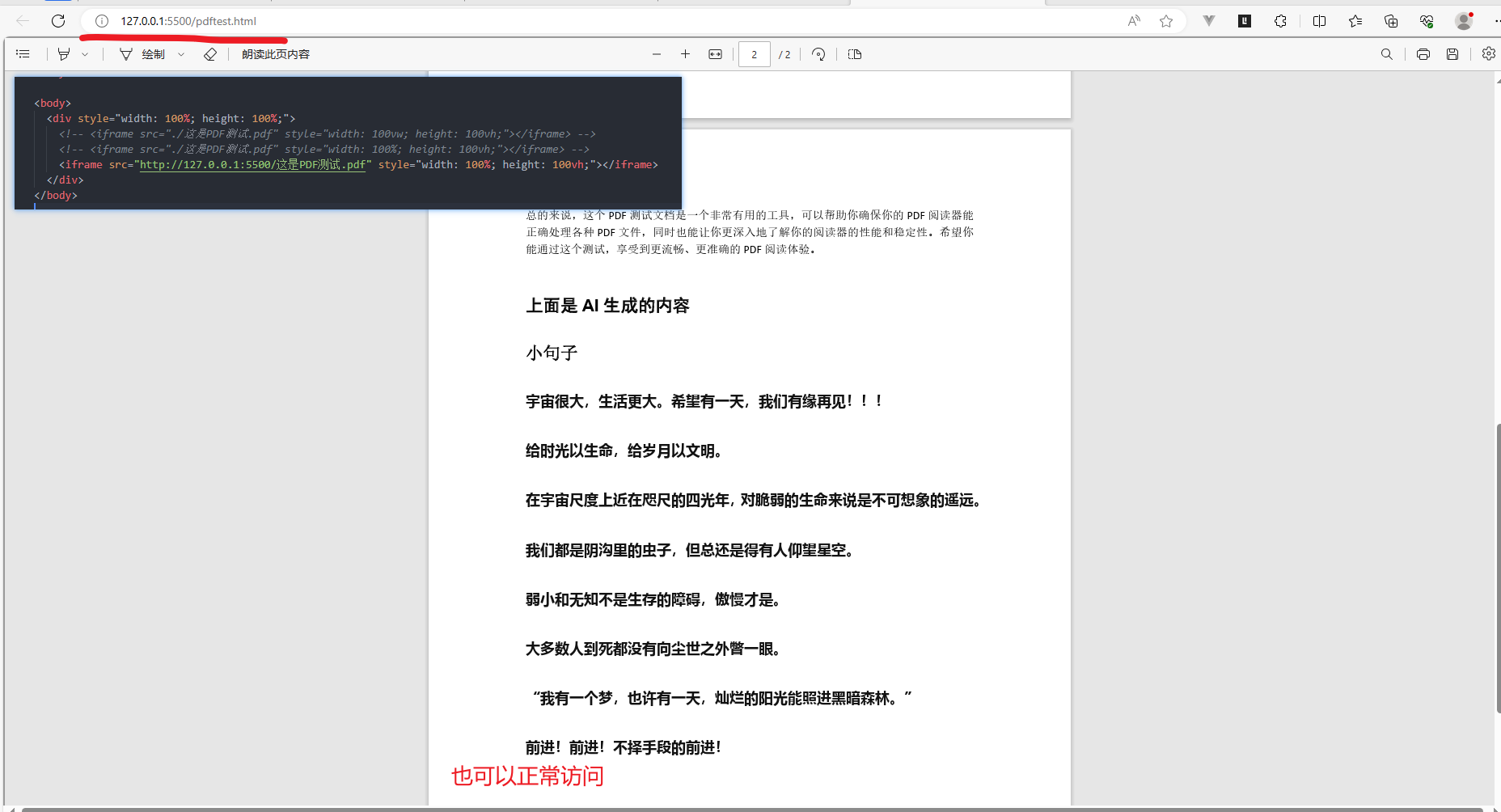1501x812 pixels.
Task: Open Collections panel
Action: coord(1391,21)
